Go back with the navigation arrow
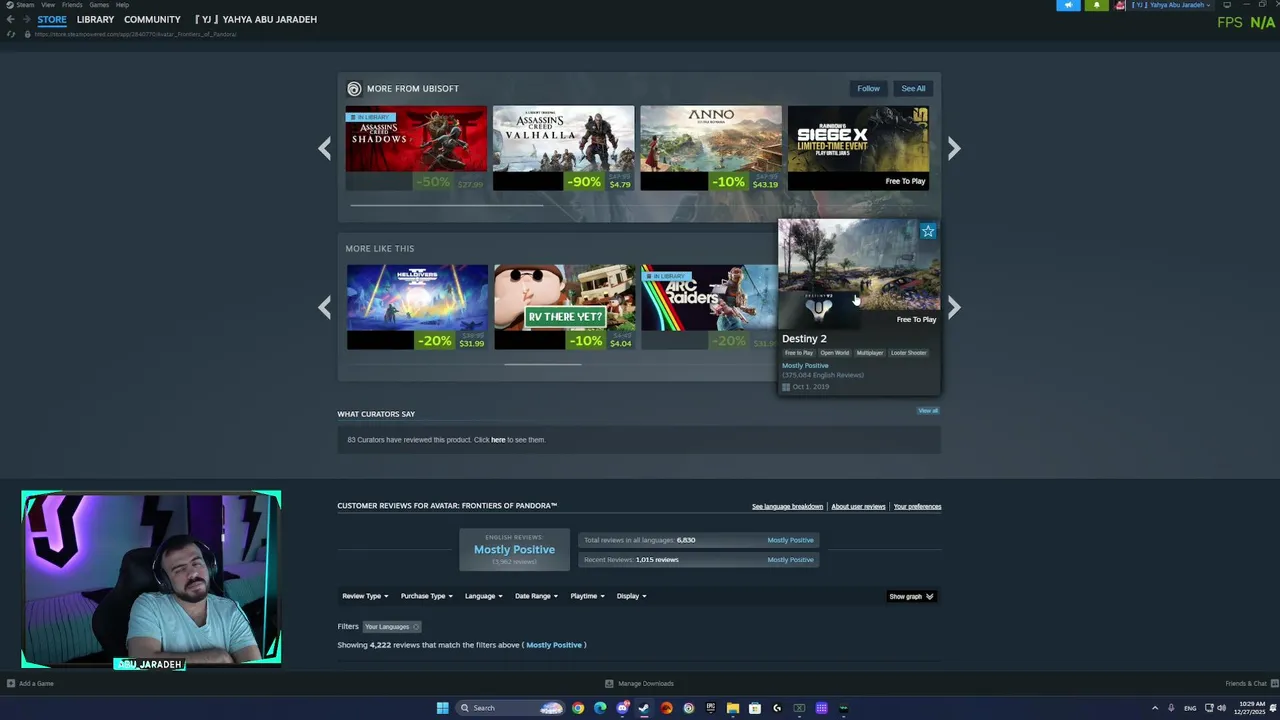This screenshot has height=720, width=1280. 10,19
